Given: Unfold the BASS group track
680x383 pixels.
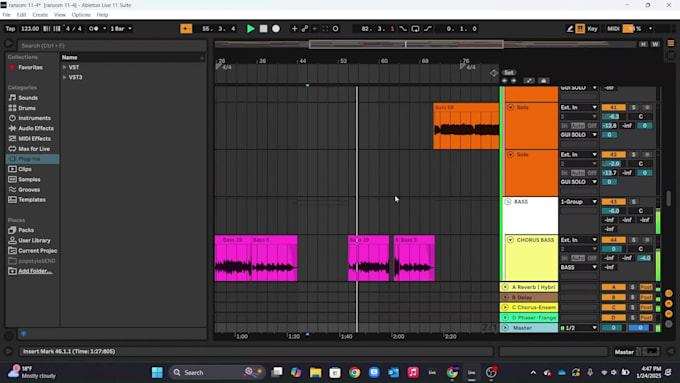Looking at the screenshot, I should (x=508, y=202).
